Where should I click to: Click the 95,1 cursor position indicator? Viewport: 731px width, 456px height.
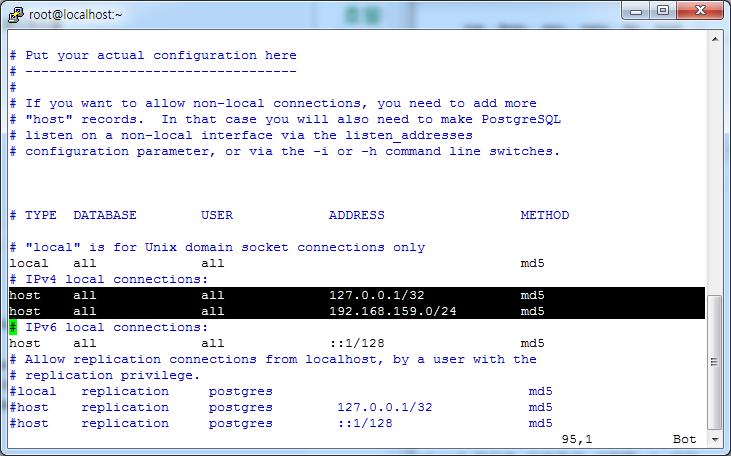577,440
